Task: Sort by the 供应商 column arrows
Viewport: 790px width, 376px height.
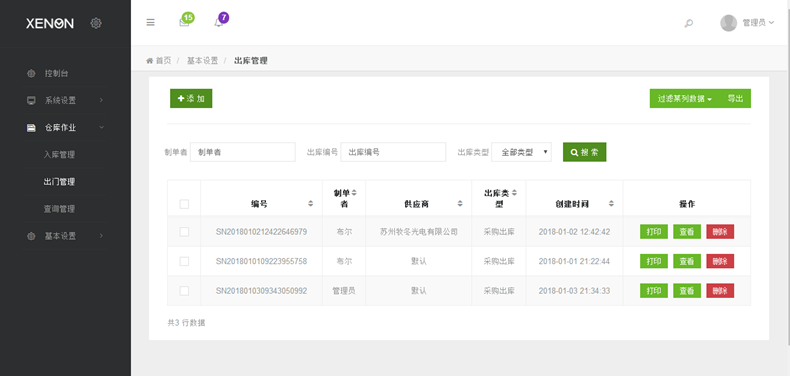Action: pyautogui.click(x=460, y=204)
